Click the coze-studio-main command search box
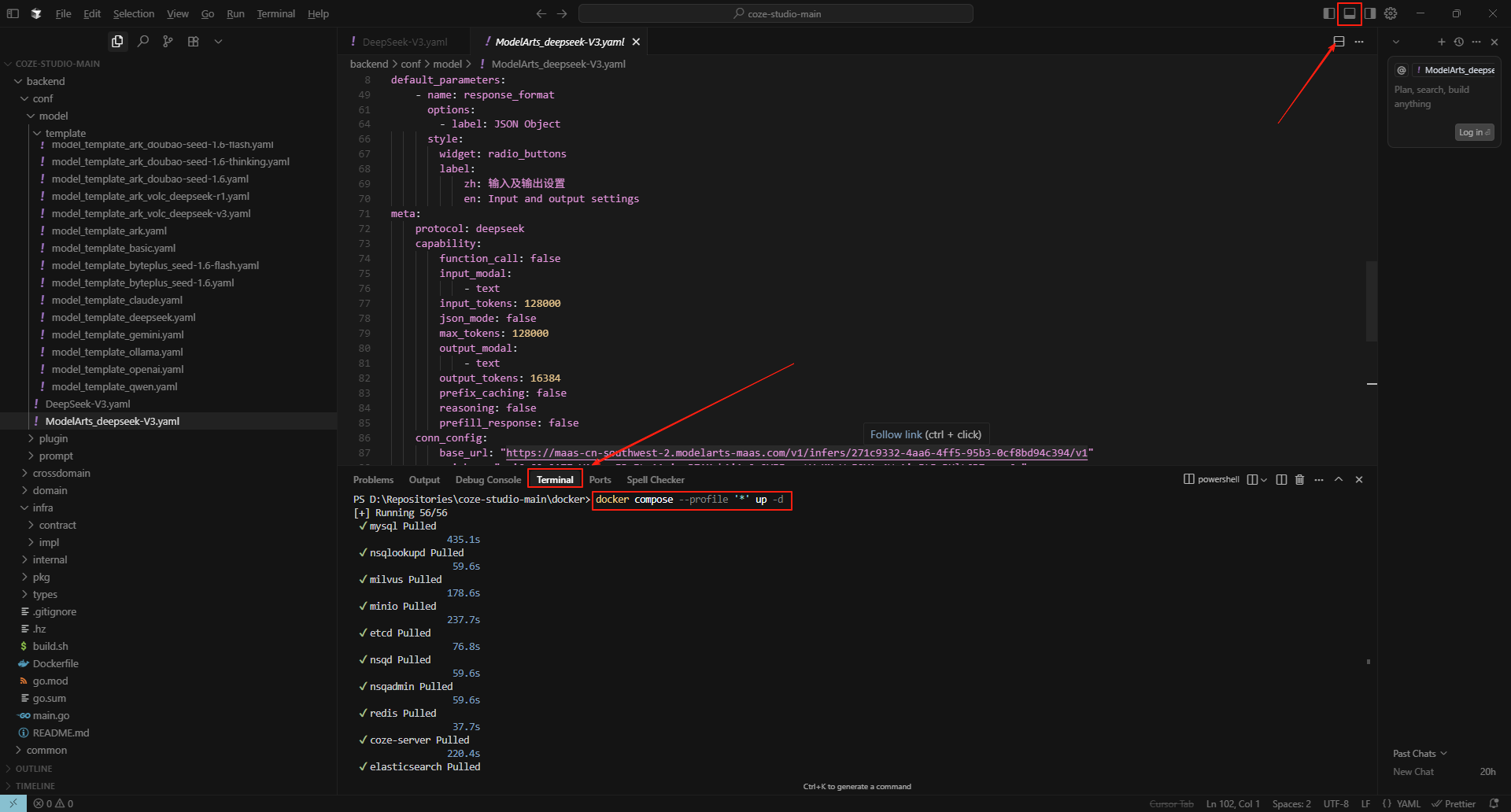 coord(776,13)
